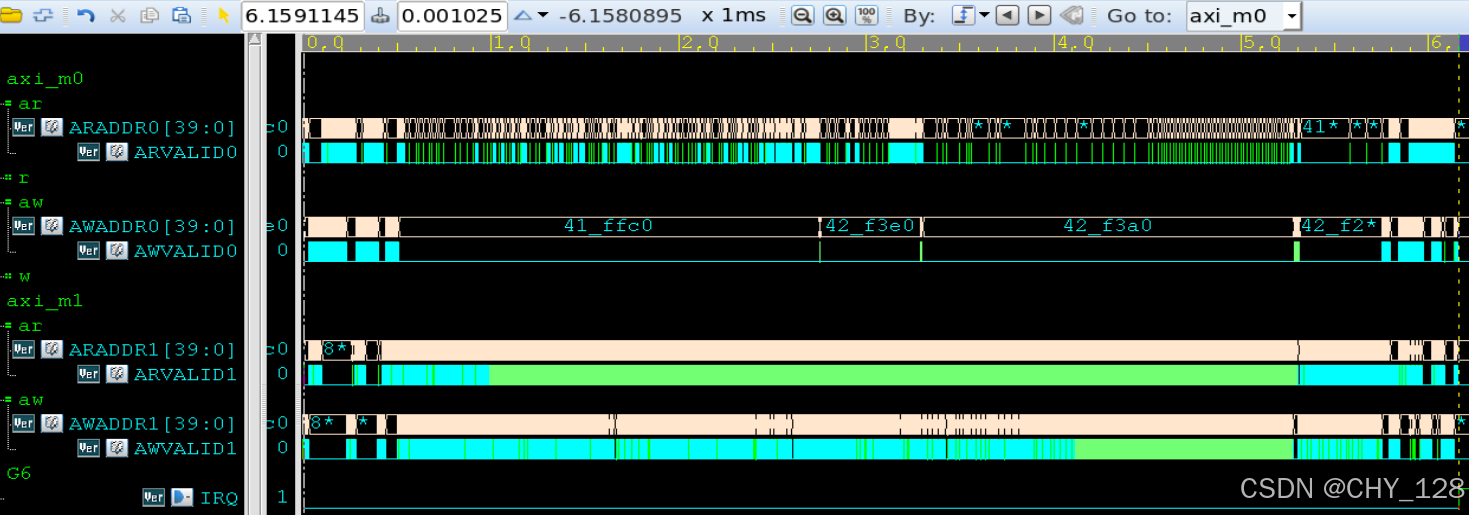The height and width of the screenshot is (515, 1469).
Task: Click the 42_f3e0 value on AWADDR0 waveform
Action: pos(870,226)
